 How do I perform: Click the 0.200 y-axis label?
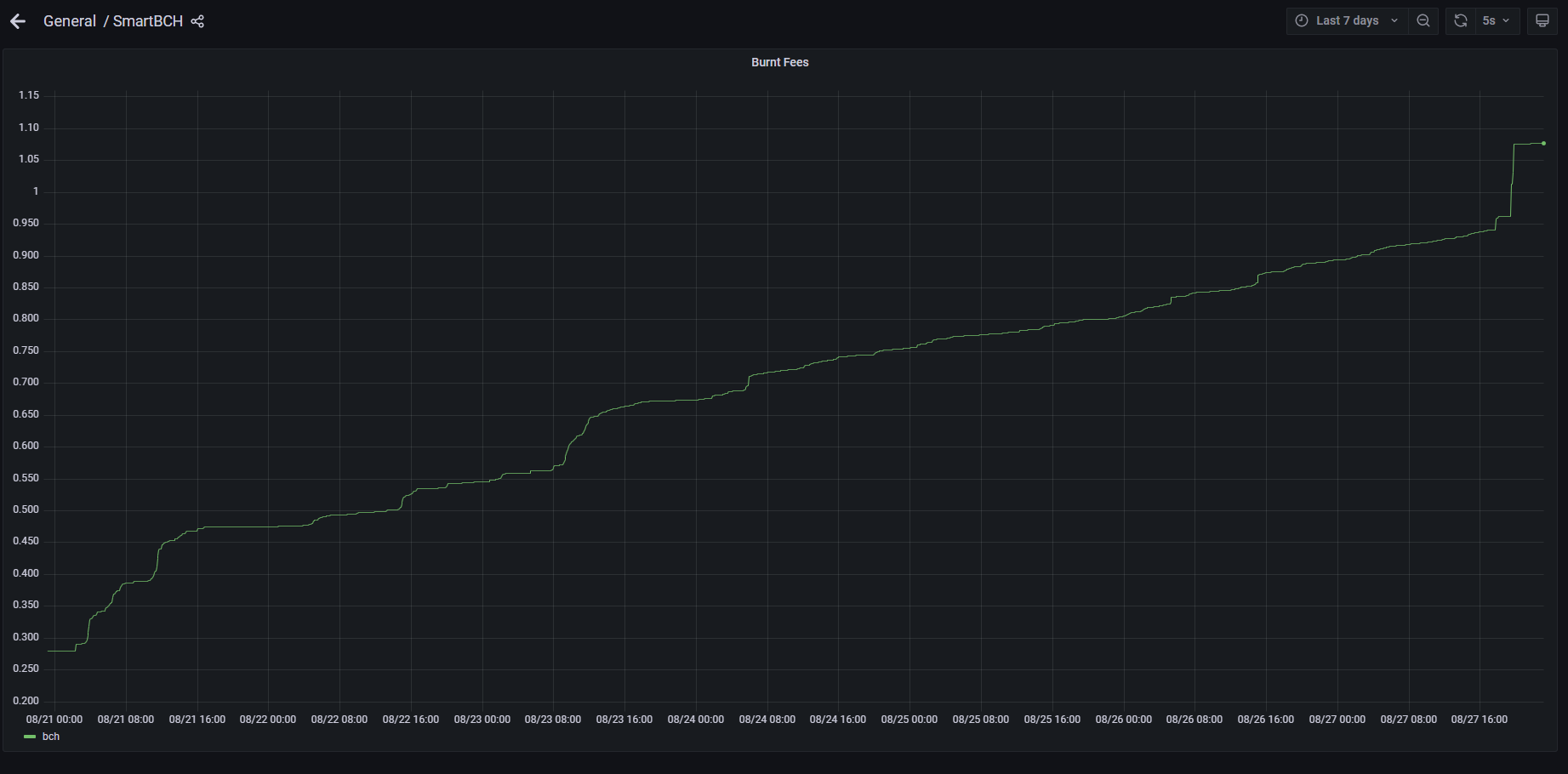click(x=26, y=701)
